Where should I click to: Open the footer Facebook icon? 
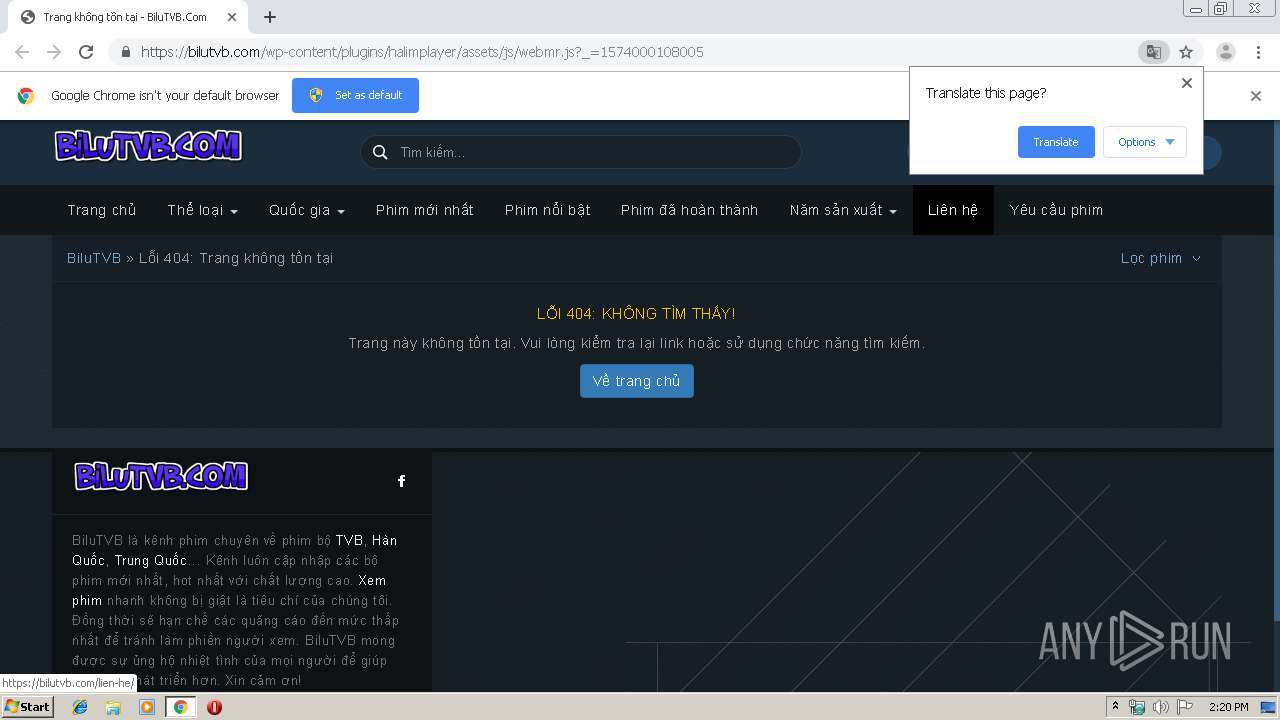pyautogui.click(x=401, y=481)
